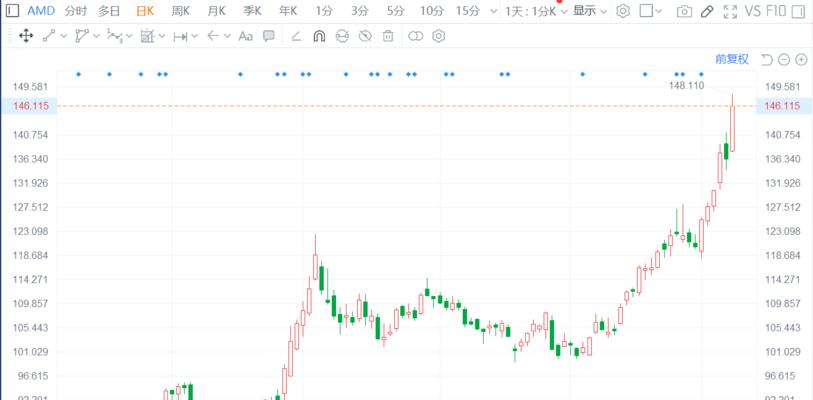Toggle the left sidebar panel icon

point(12,11)
